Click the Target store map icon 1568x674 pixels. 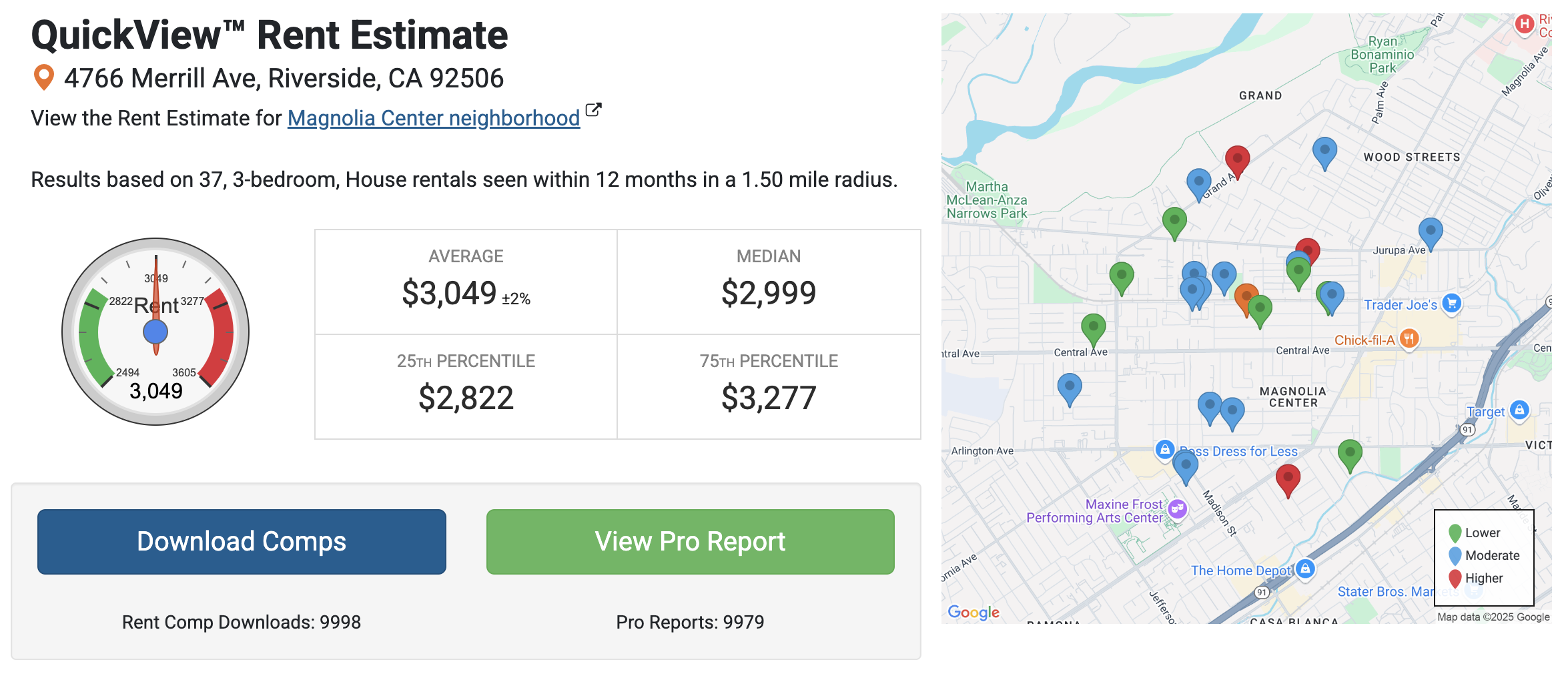(x=1519, y=410)
